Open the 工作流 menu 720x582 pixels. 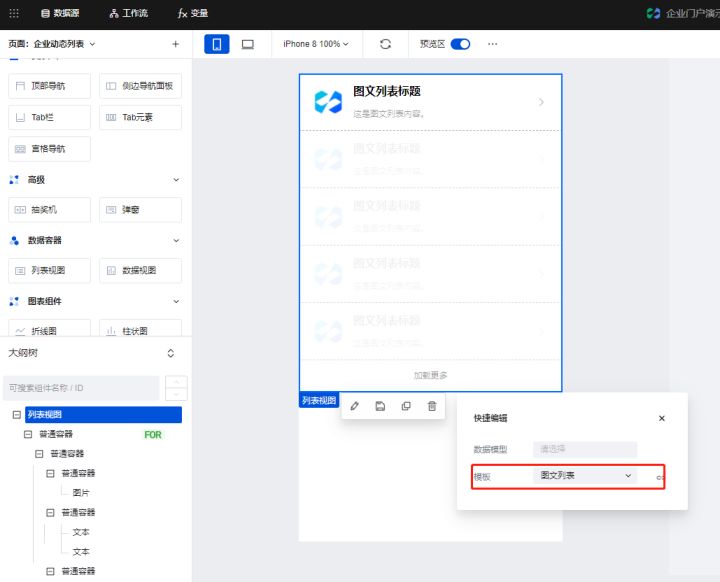[x=129, y=13]
